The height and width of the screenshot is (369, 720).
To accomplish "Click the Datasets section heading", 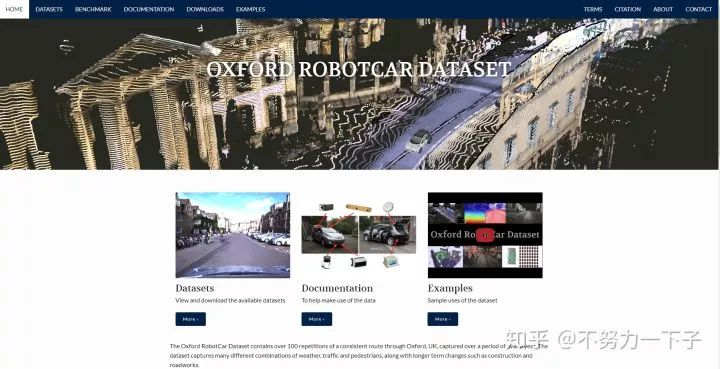I will coord(195,288).
